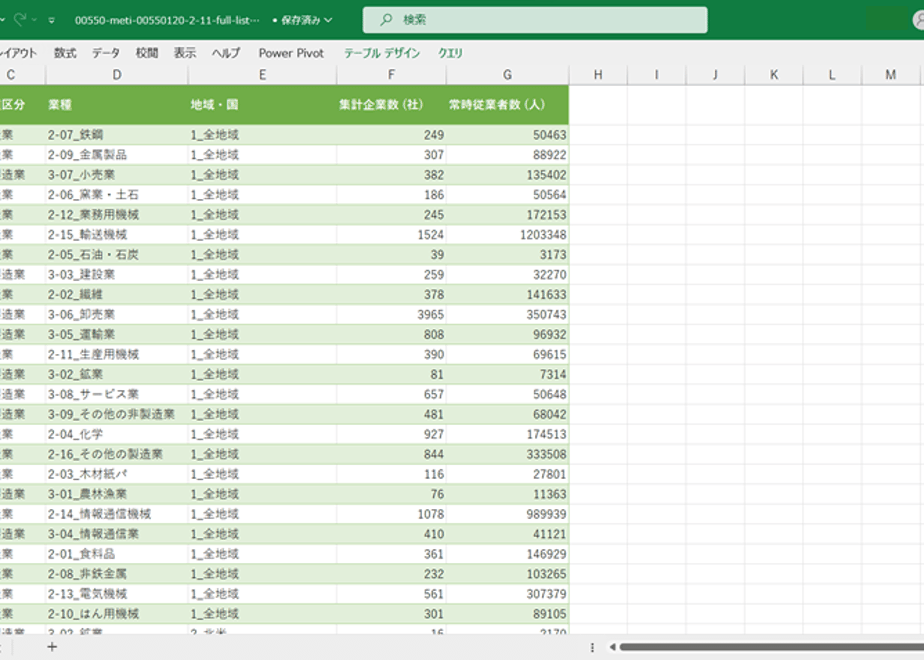Click the Redo arrow icon in title bar
The width and height of the screenshot is (924, 660).
pos(19,19)
